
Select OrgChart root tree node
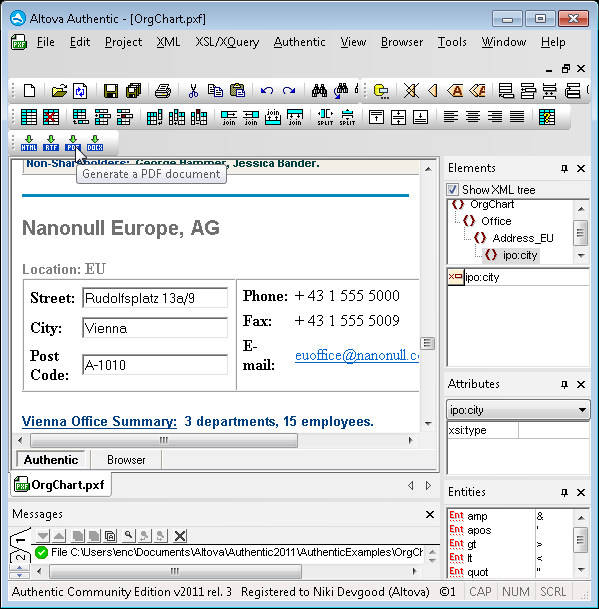coord(492,204)
